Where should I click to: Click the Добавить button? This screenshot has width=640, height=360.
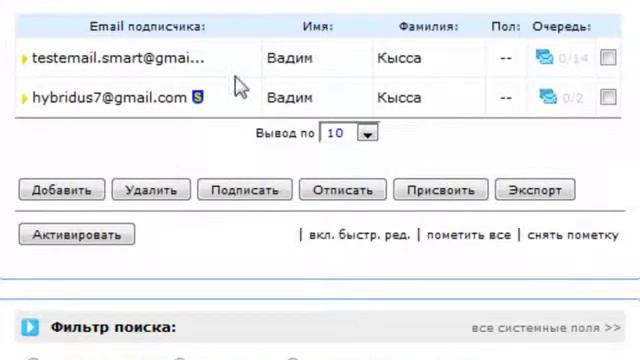62,190
